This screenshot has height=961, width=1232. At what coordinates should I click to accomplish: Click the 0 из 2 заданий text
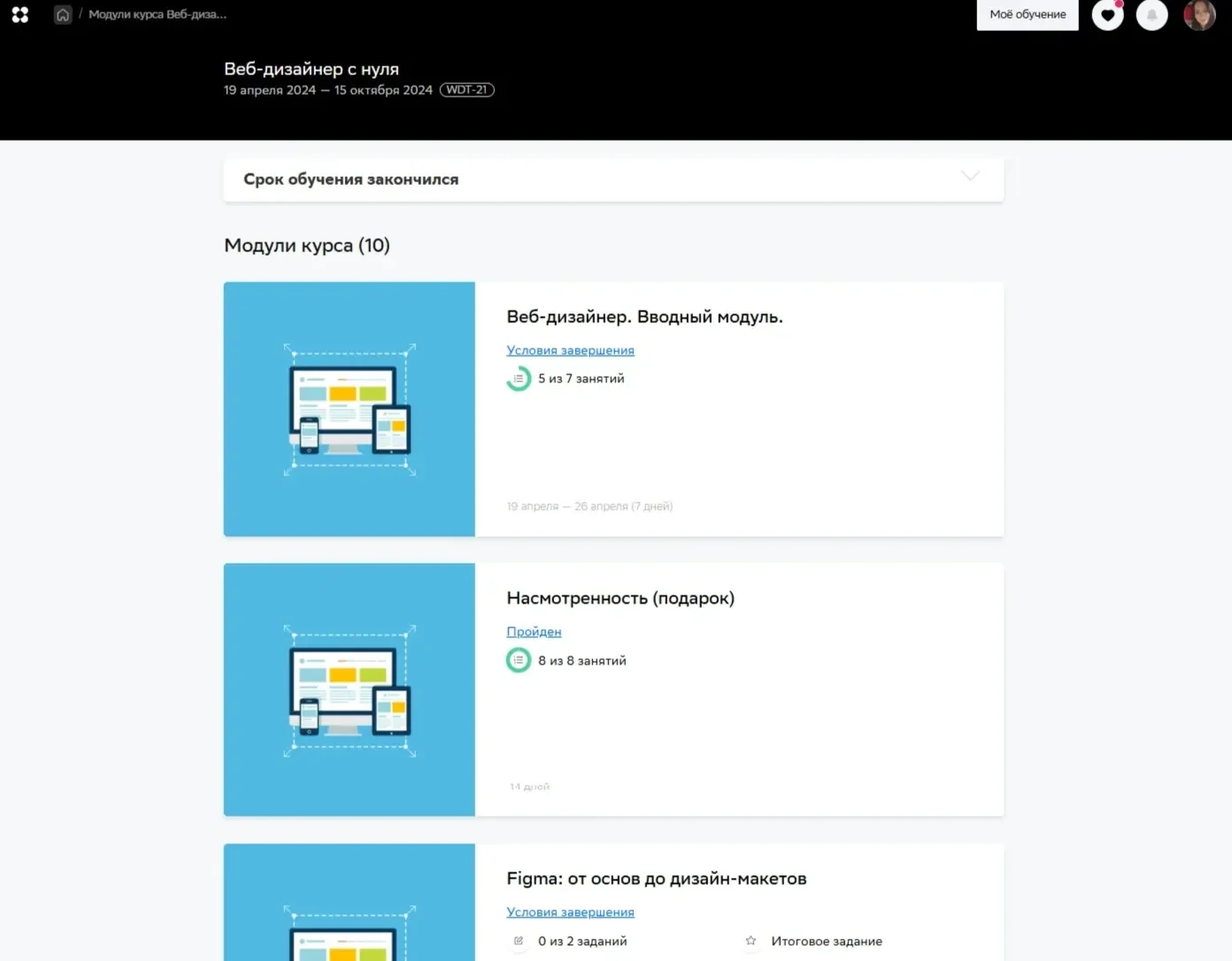(582, 942)
